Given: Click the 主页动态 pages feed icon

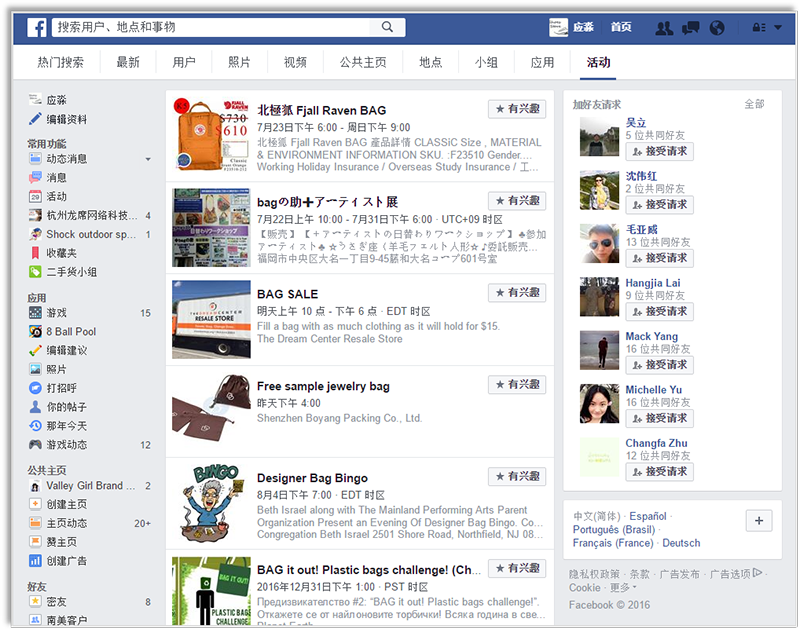Looking at the screenshot, I should click(x=35, y=523).
